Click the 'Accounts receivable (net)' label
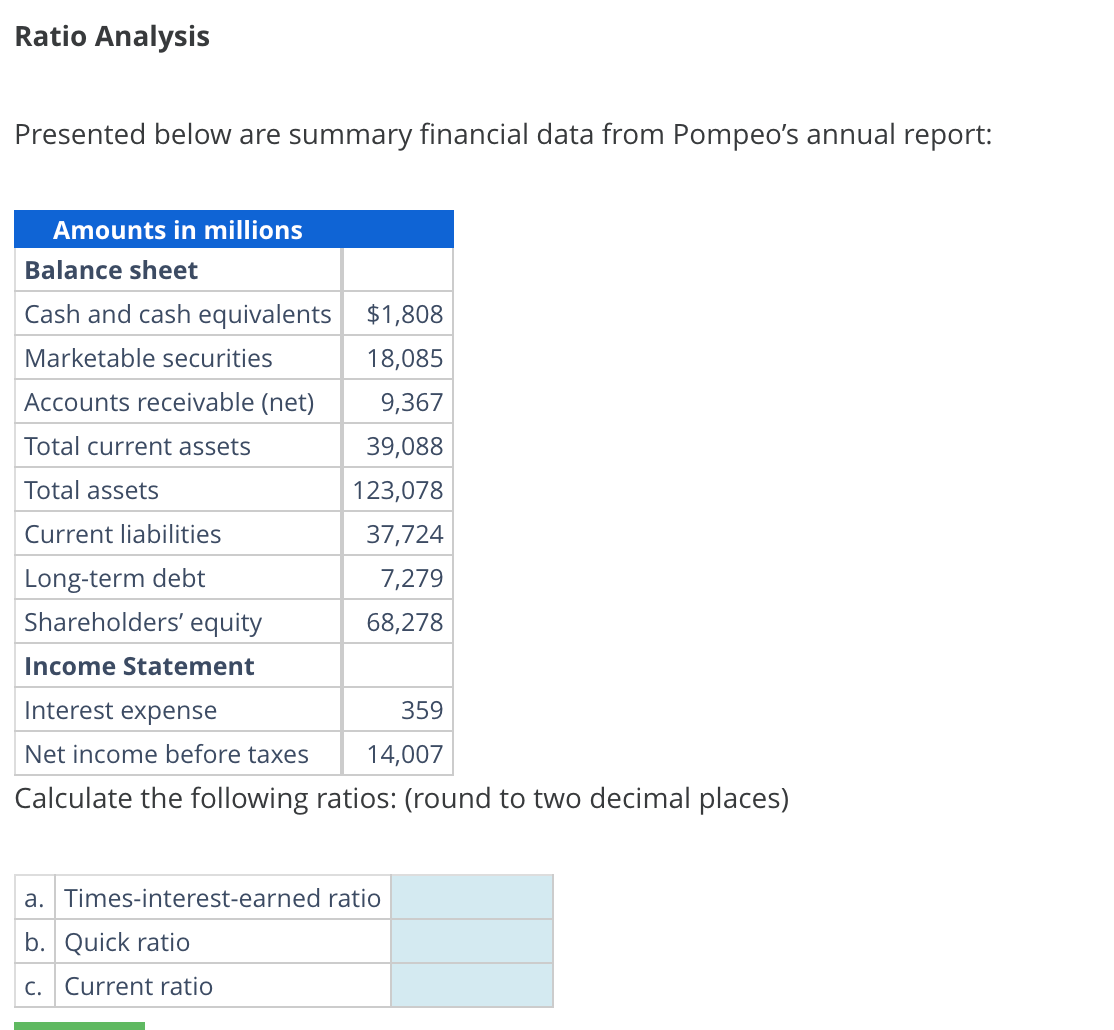The height and width of the screenshot is (1030, 1114). pos(169,402)
